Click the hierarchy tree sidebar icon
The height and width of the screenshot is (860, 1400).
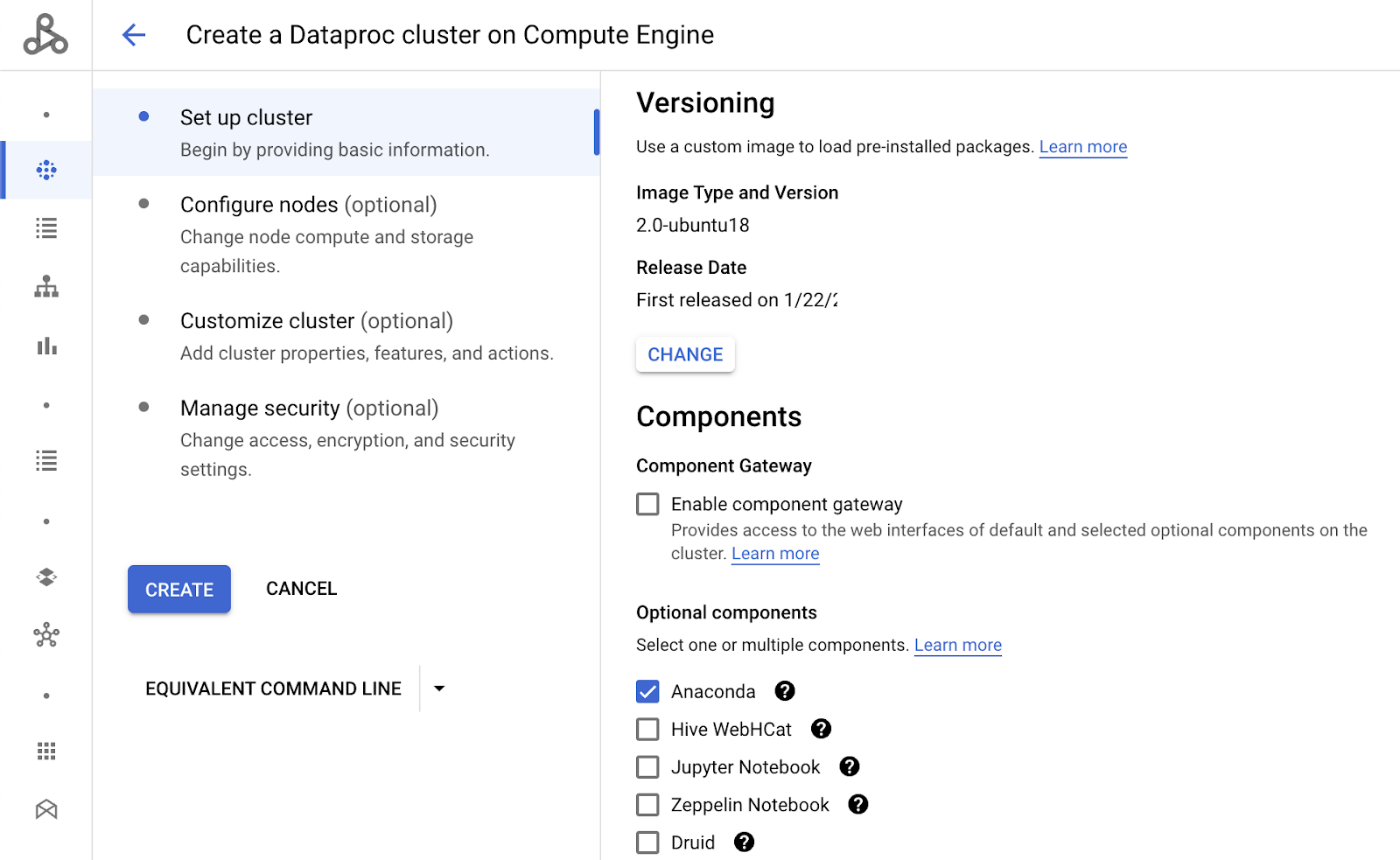coord(46,287)
